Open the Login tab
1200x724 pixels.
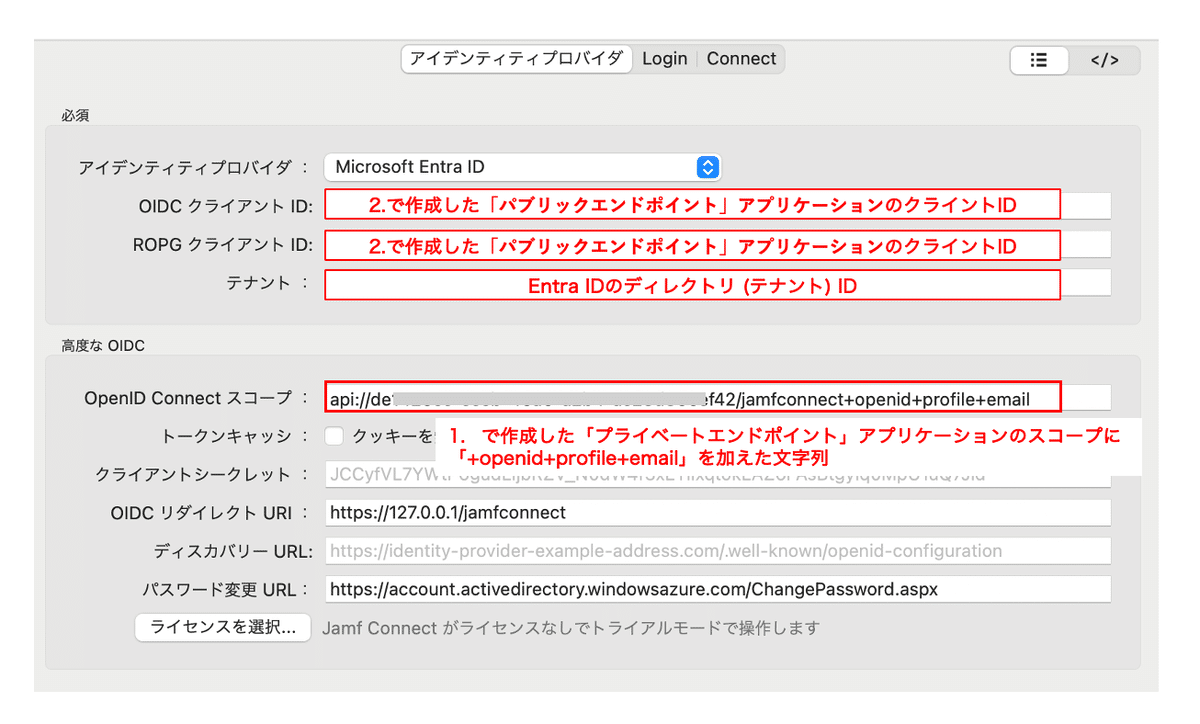[x=665, y=59]
